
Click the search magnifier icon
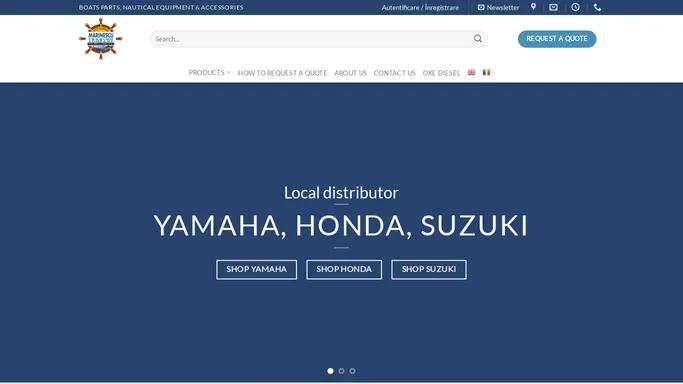coord(478,39)
